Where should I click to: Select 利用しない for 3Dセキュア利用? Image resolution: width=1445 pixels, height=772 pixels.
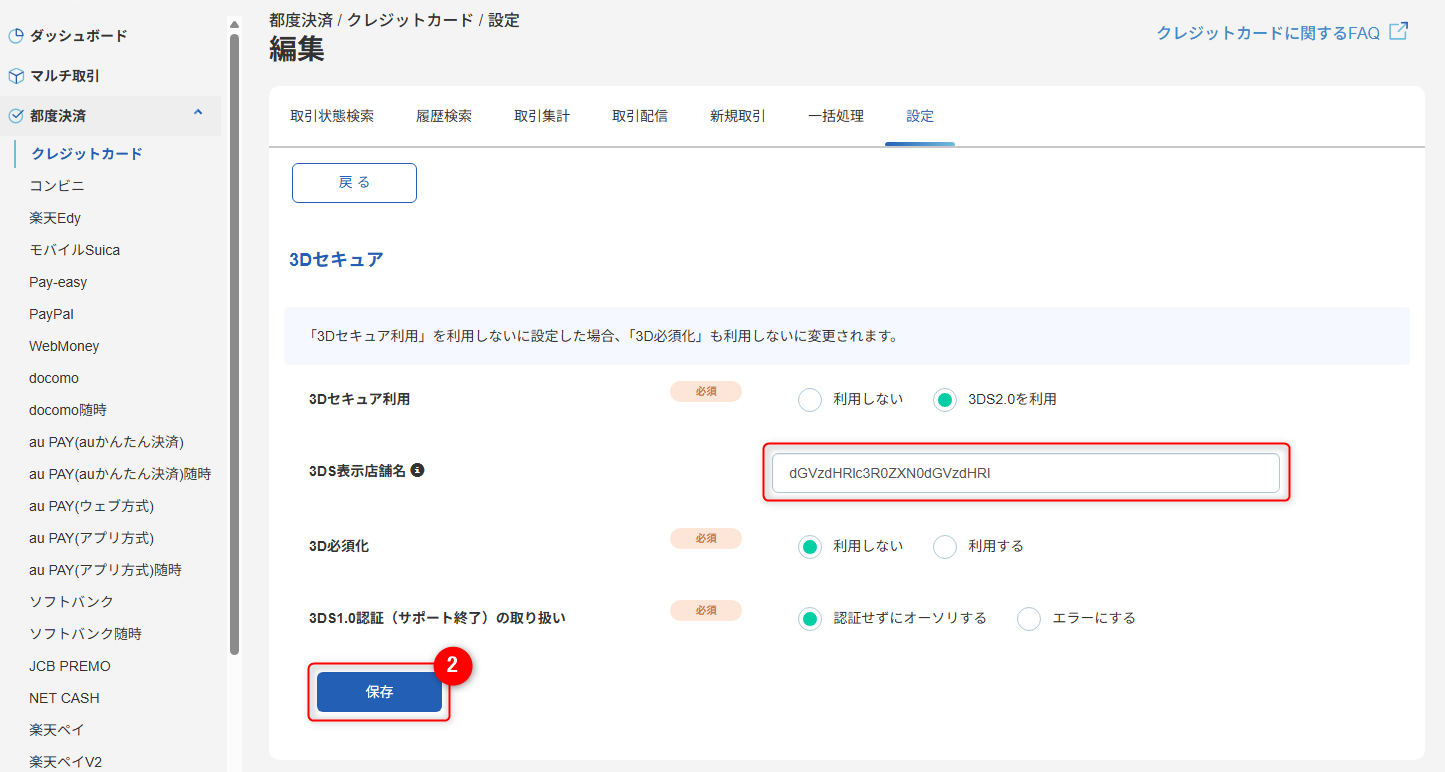[x=810, y=398]
